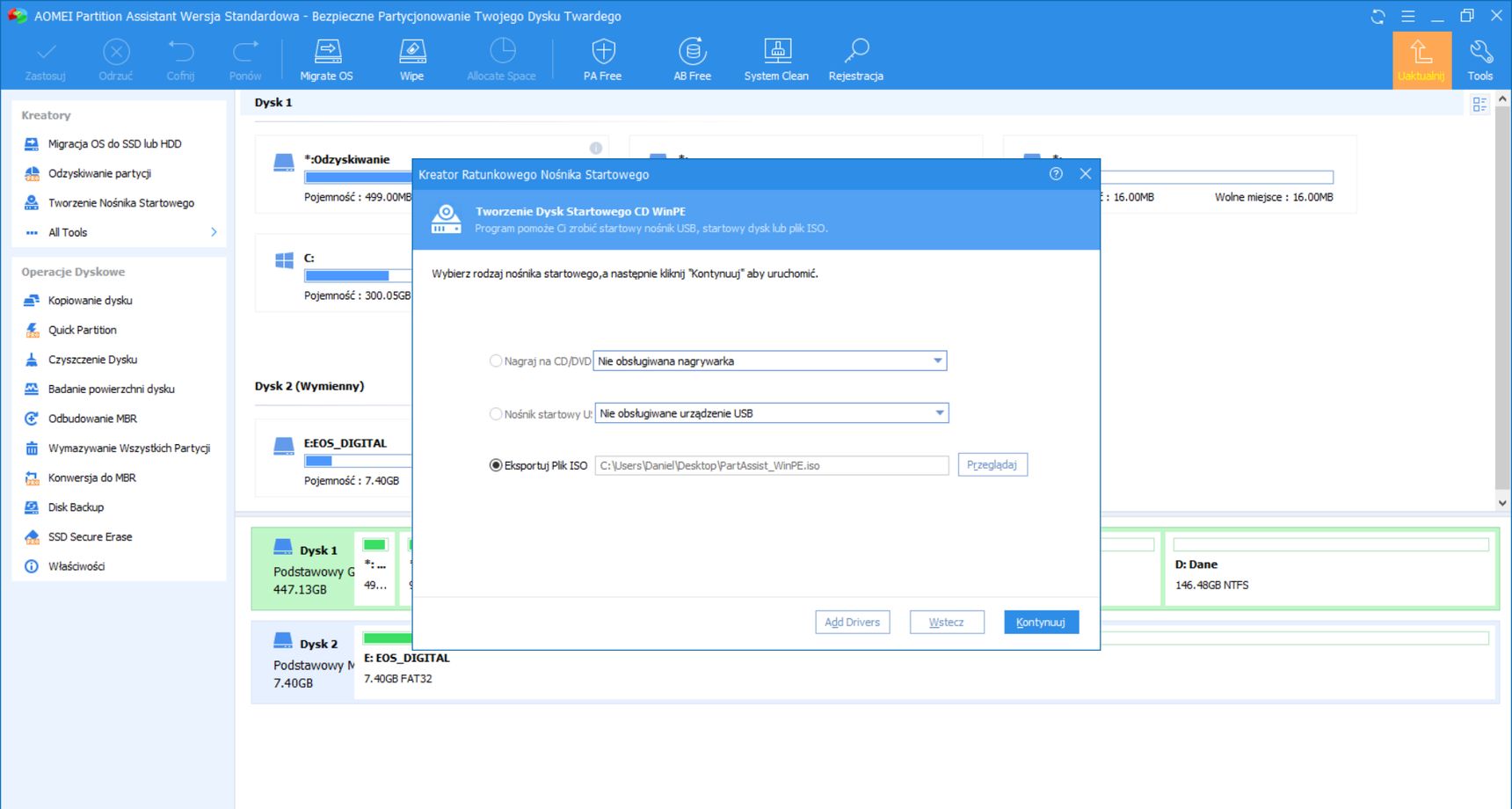Click the Przeglądaj browse button

992,464
